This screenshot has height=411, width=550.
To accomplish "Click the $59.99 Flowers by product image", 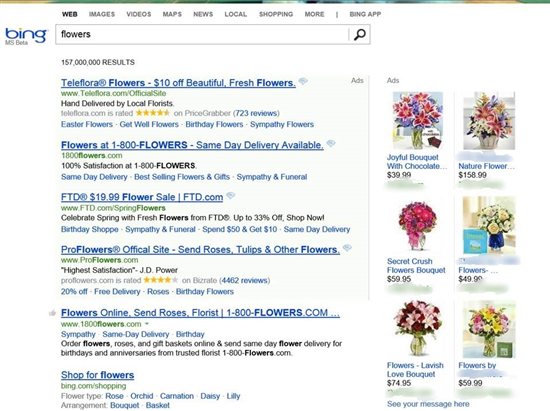I will click(489, 329).
